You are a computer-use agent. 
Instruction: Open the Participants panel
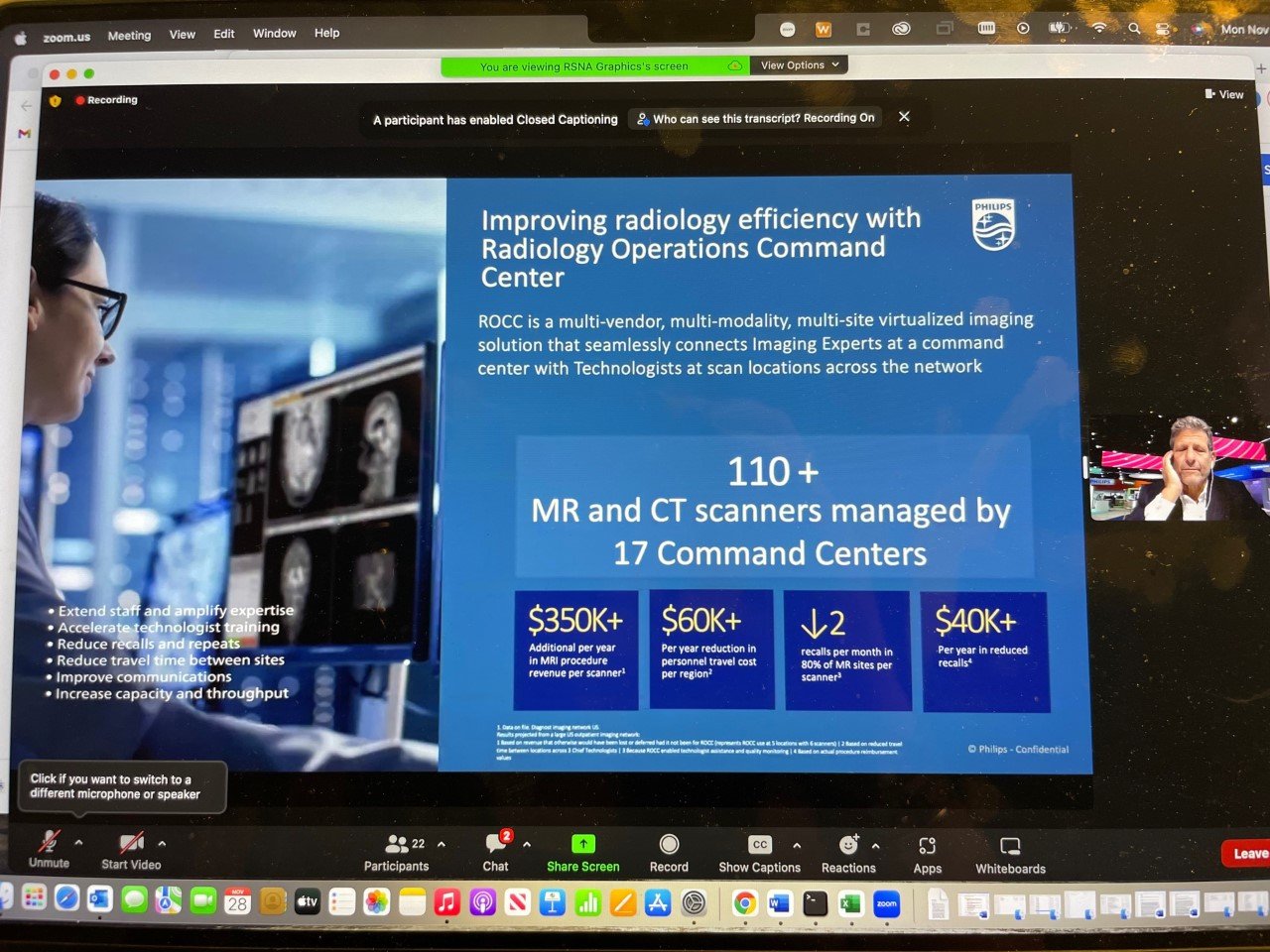398,844
